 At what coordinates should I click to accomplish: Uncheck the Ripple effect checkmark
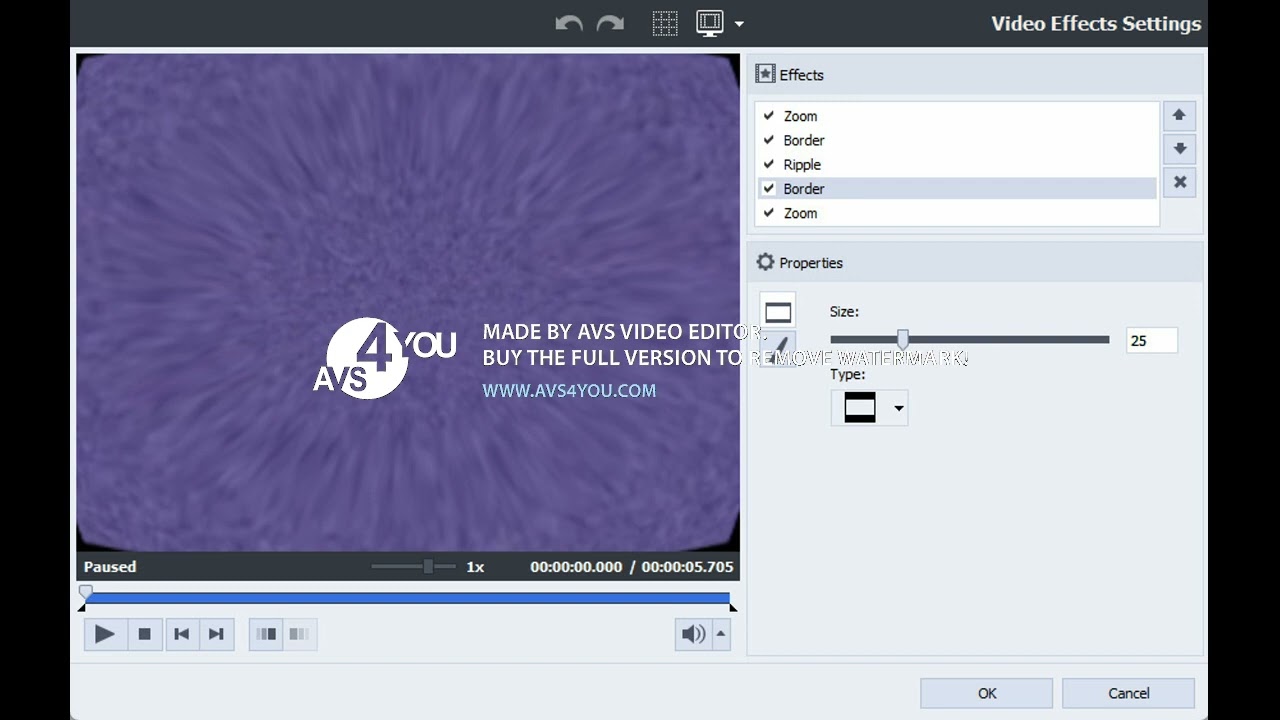pos(769,164)
